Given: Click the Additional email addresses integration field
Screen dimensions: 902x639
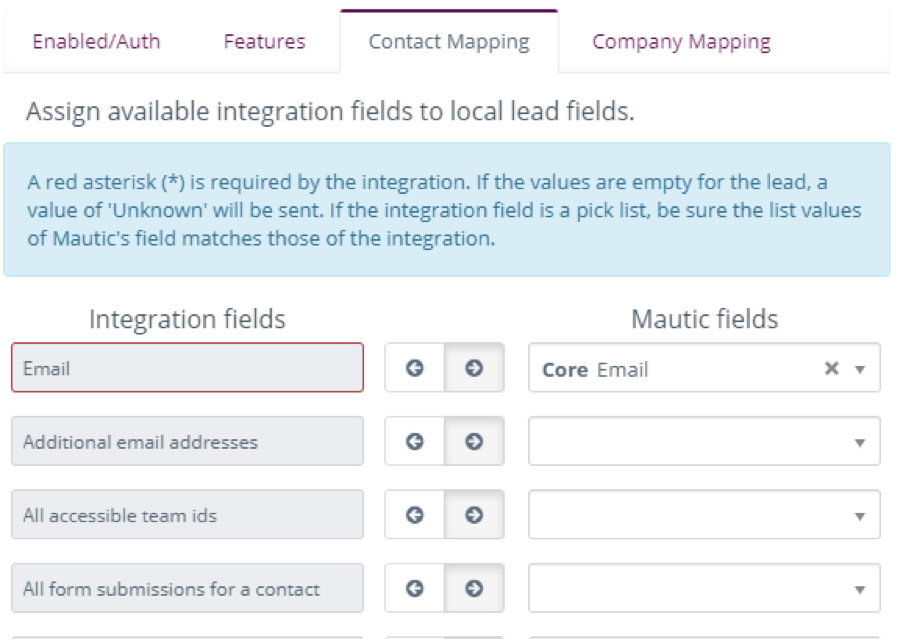Looking at the screenshot, I should pyautogui.click(x=188, y=442).
